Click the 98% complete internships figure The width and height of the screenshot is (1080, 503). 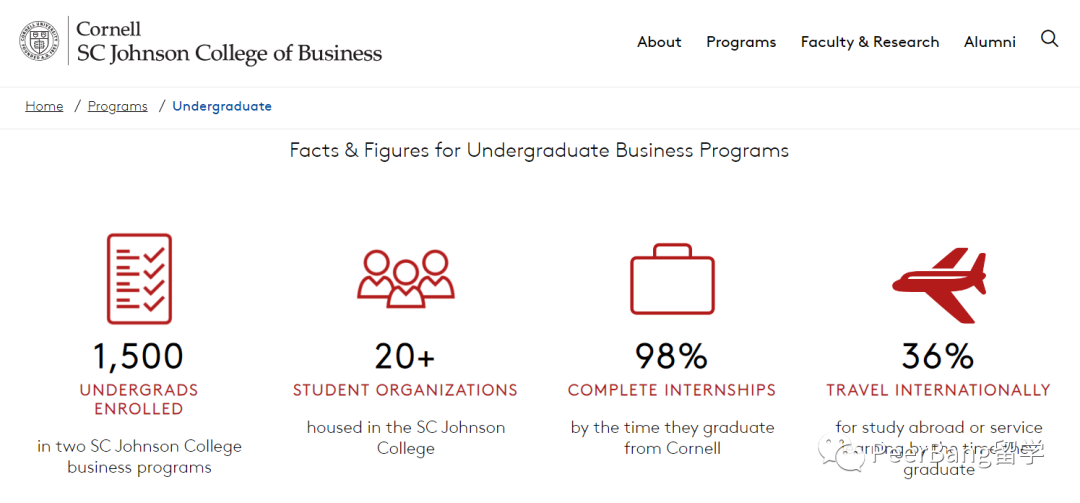click(672, 356)
